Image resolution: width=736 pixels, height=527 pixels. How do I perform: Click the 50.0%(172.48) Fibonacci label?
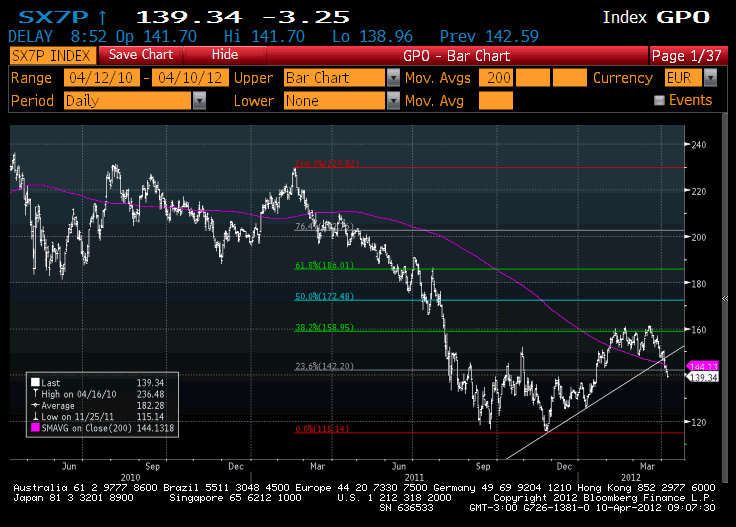[324, 296]
